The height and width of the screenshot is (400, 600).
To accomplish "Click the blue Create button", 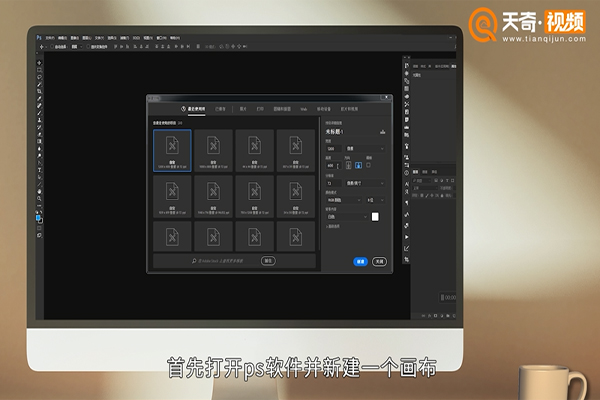I will pos(360,261).
